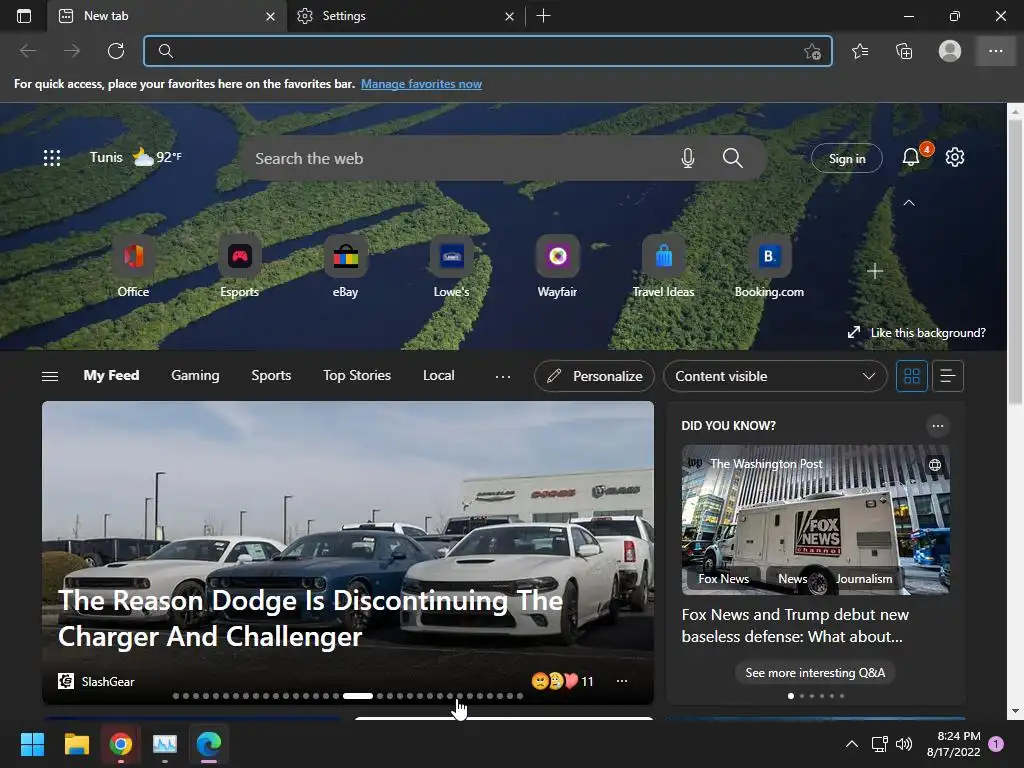
Task: Open the vertical tabs menu icon
Action: (24, 16)
